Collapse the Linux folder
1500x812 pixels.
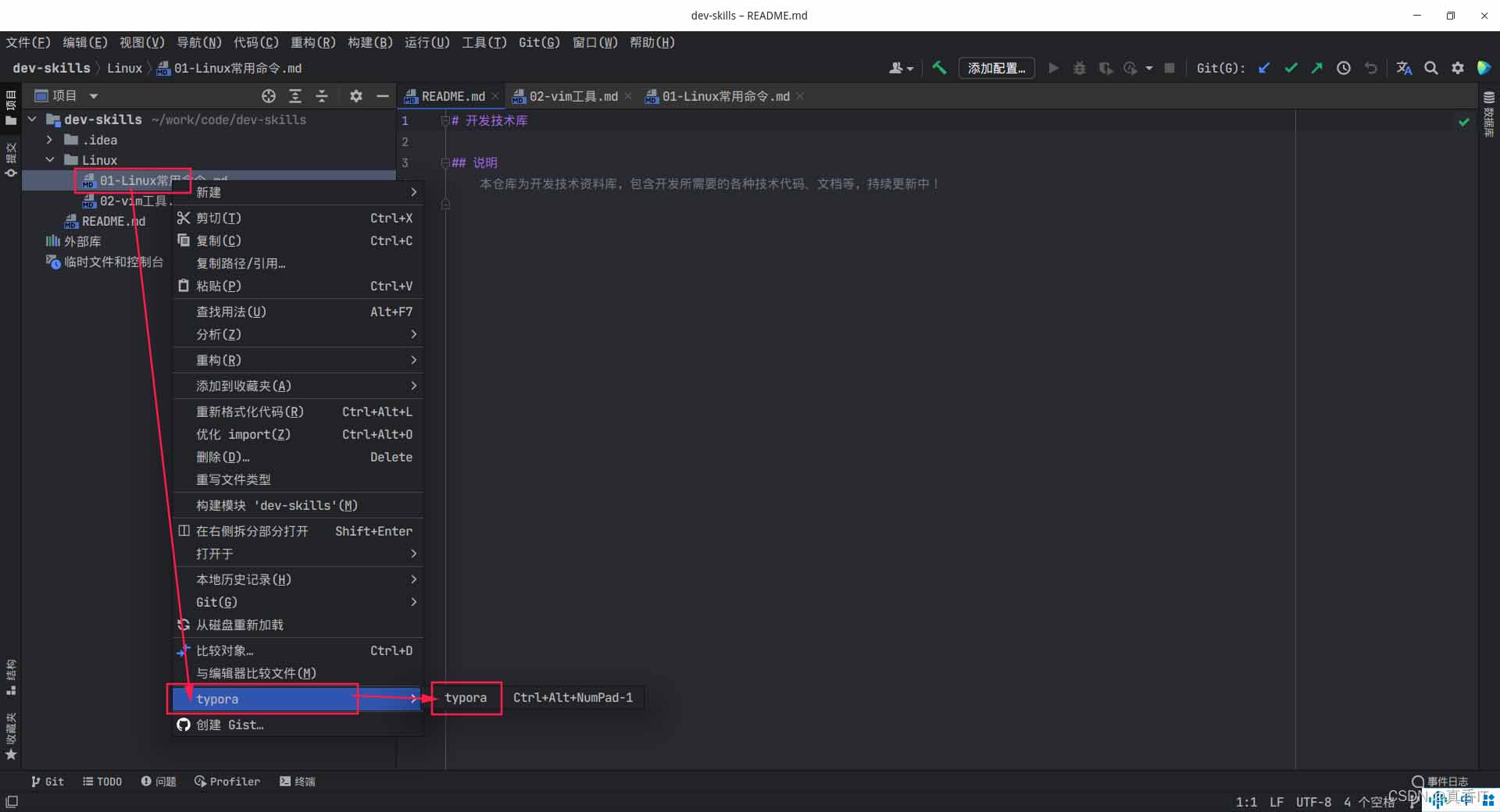point(50,160)
